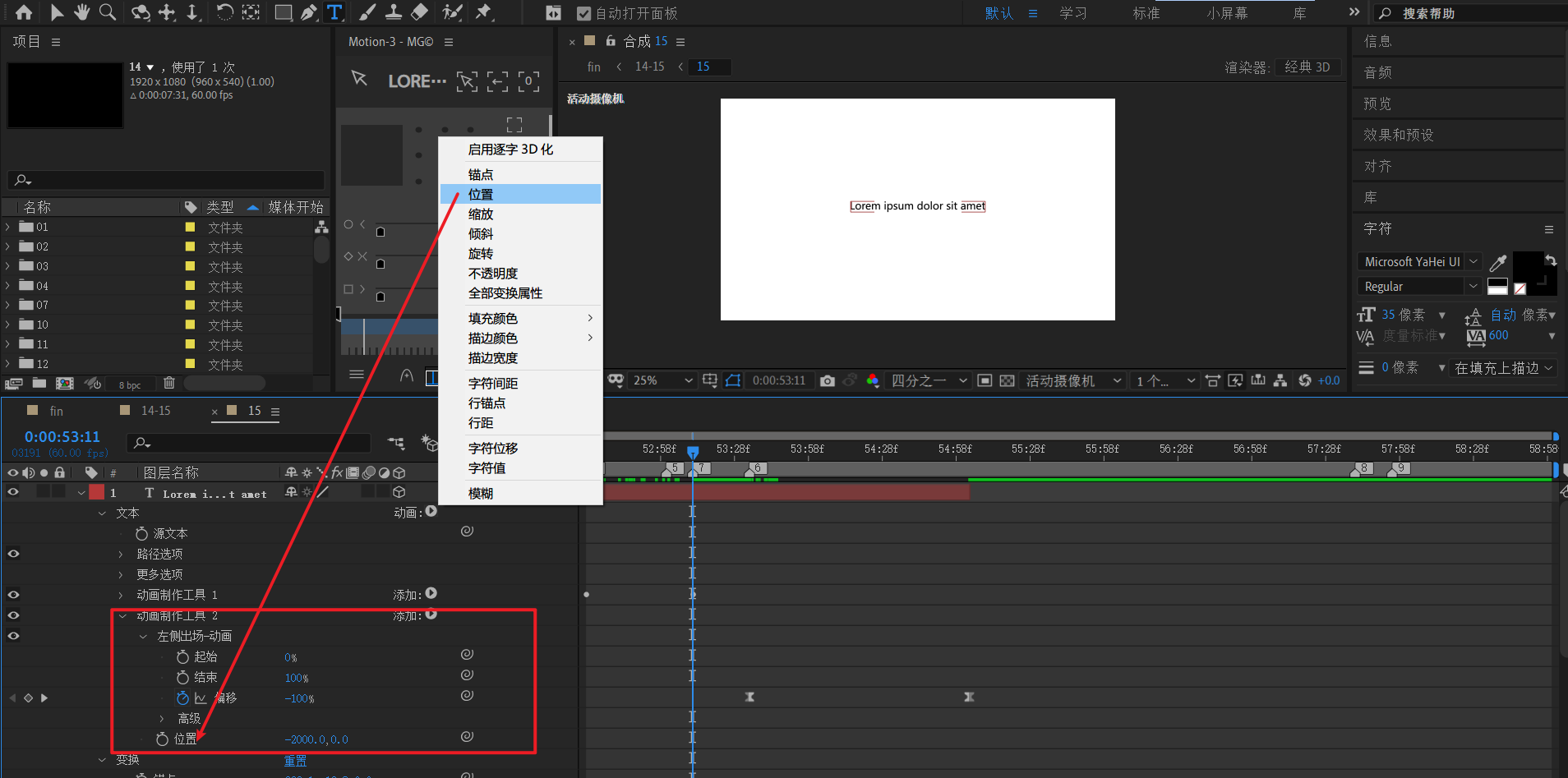Open the 效果和预设 panel

pyautogui.click(x=1398, y=135)
